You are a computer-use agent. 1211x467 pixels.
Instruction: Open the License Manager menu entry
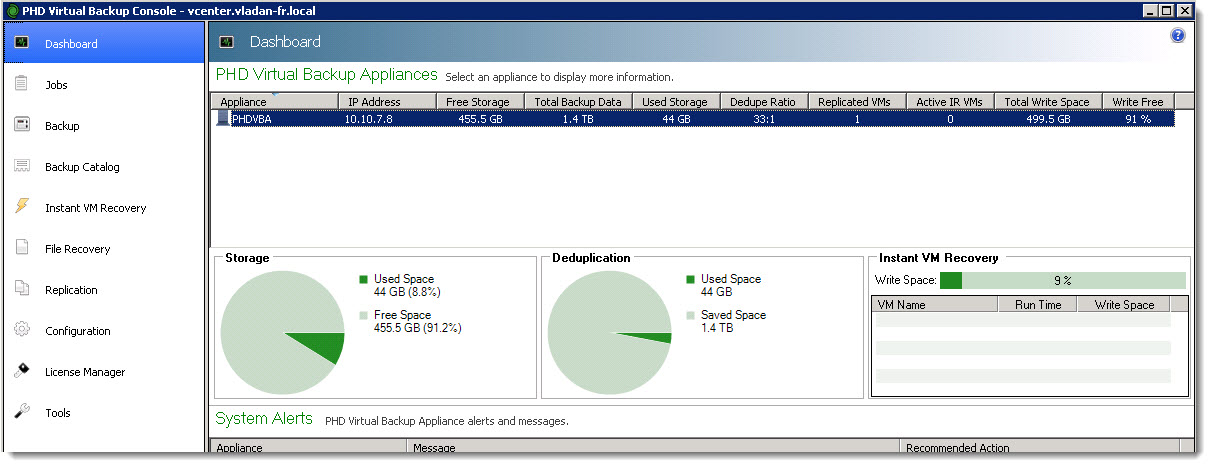point(85,372)
